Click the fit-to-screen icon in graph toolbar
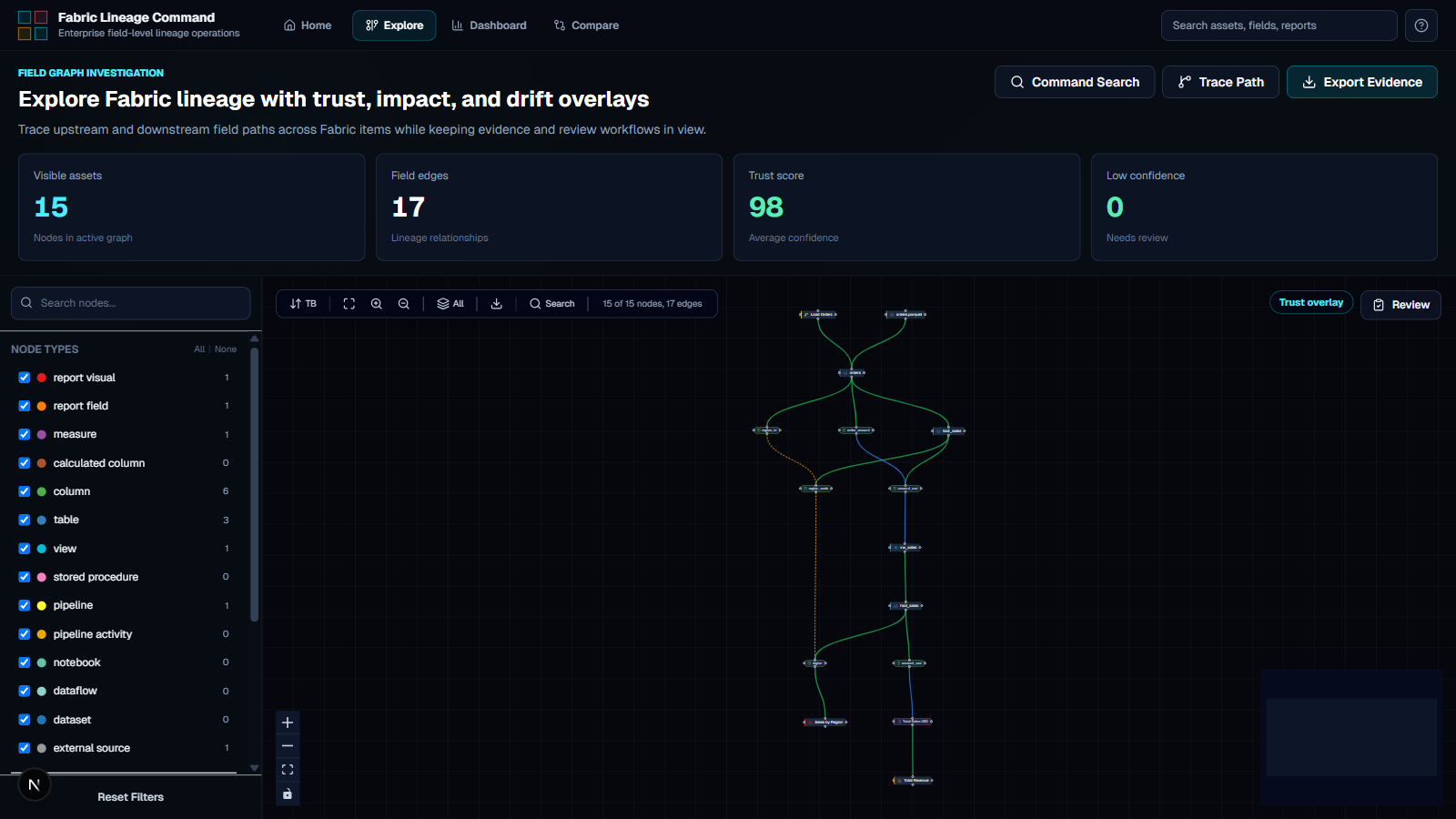This screenshot has width=1456, height=819. click(349, 304)
